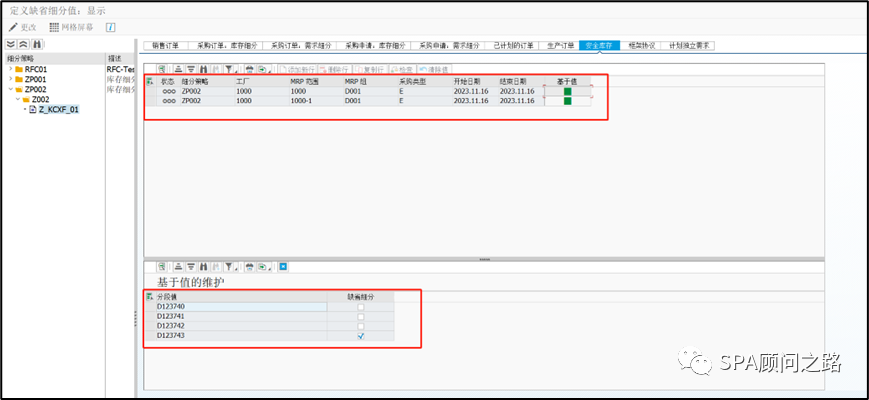Click Details icon in lower grid toolbar
Image resolution: width=869 pixels, height=400 pixels.
coord(162,267)
